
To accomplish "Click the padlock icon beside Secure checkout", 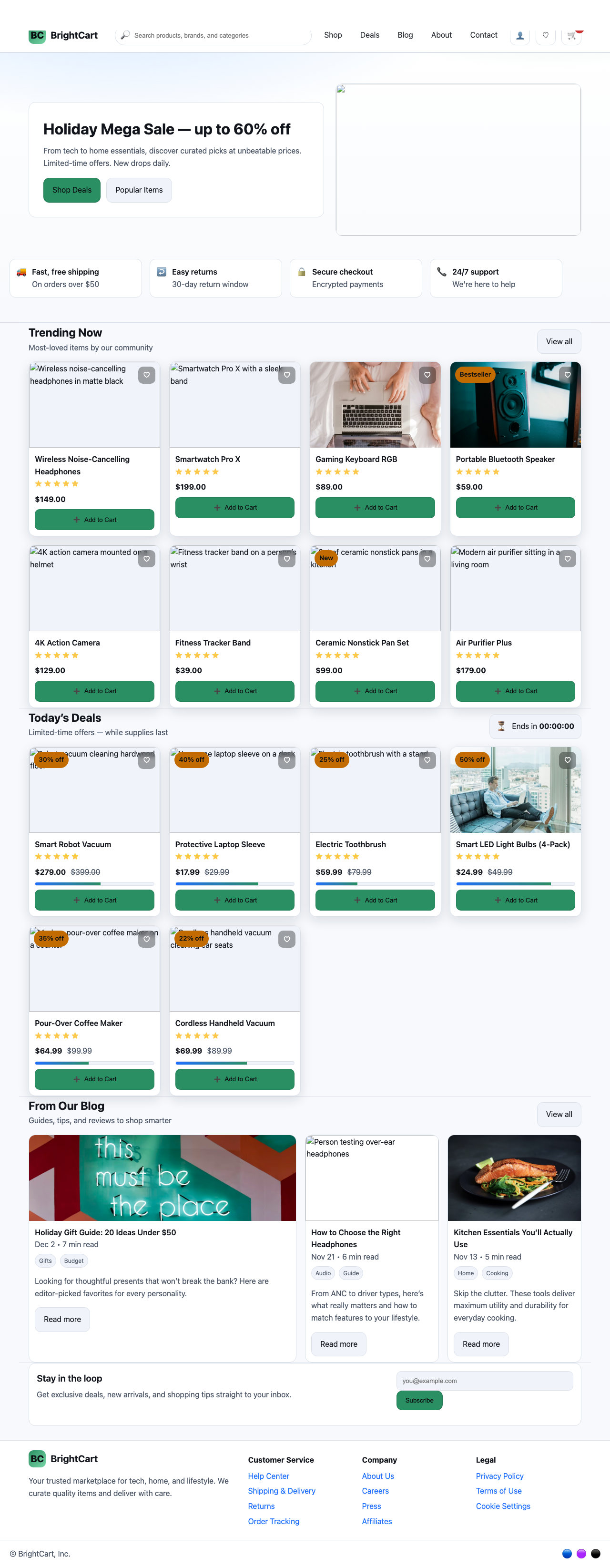I will click(x=302, y=272).
